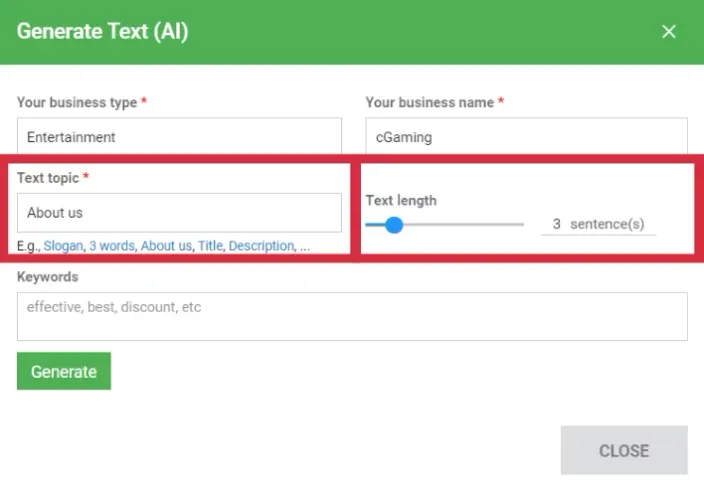Viewport: 704px width, 490px height.
Task: Click the sentence(s) unit text
Action: pyautogui.click(x=607, y=224)
